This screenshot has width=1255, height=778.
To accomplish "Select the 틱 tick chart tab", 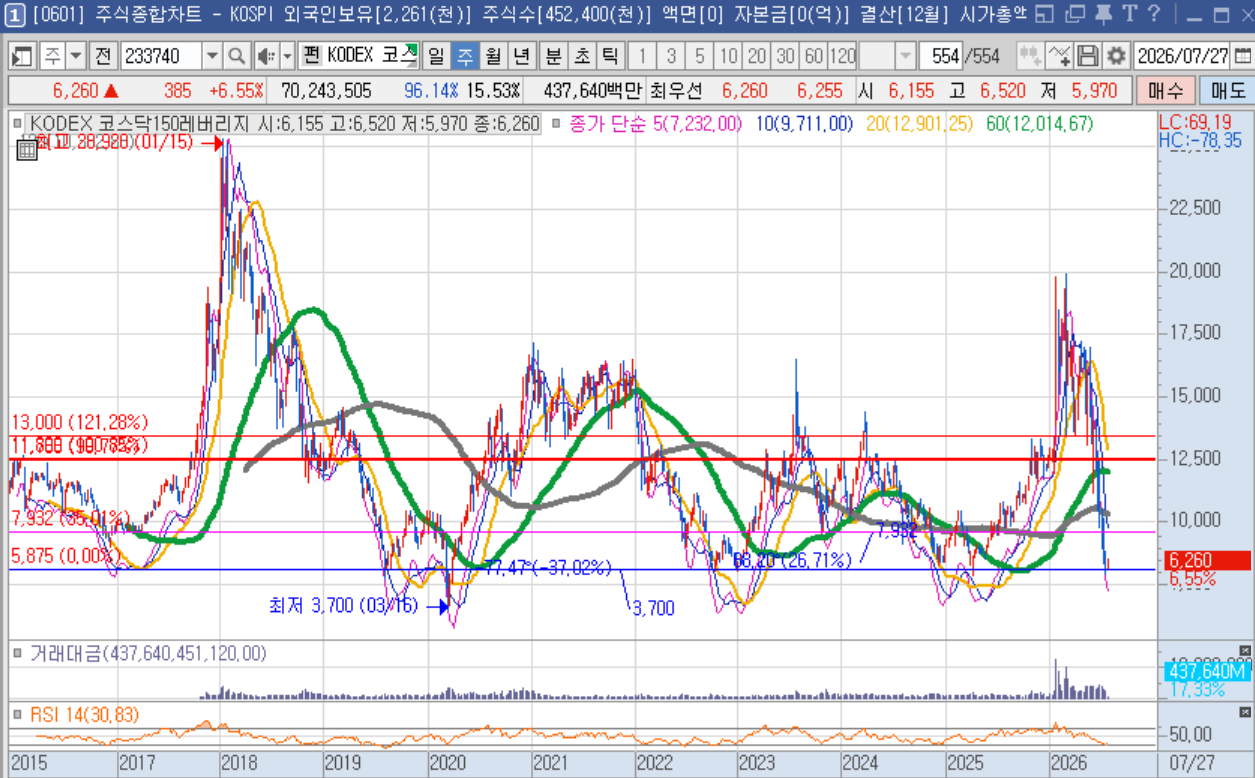I will [608, 56].
